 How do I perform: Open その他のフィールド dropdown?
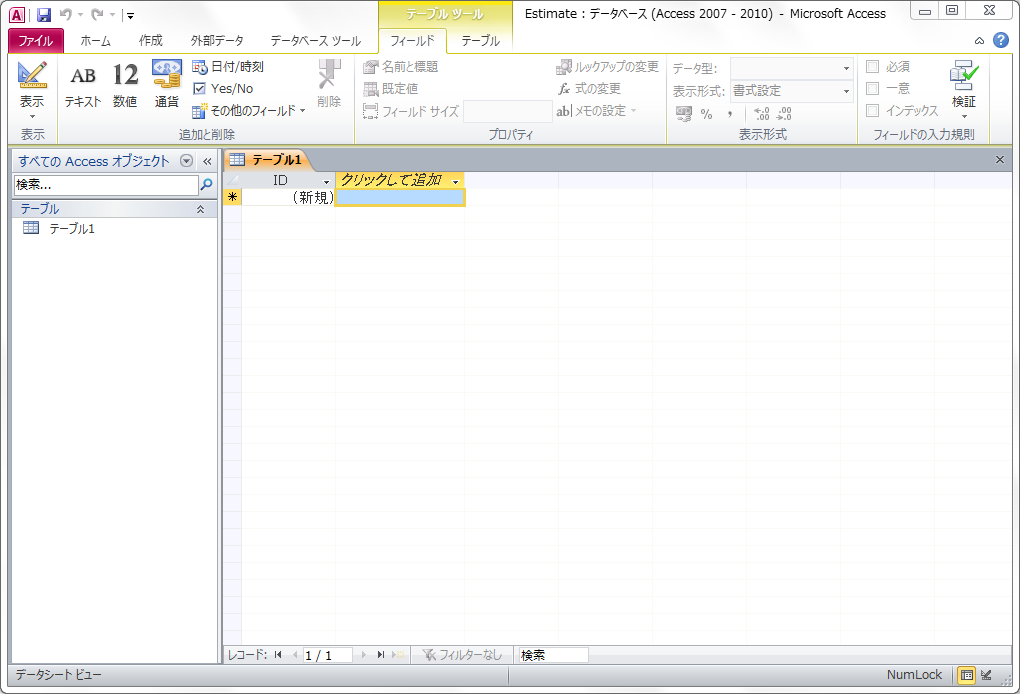(x=249, y=111)
